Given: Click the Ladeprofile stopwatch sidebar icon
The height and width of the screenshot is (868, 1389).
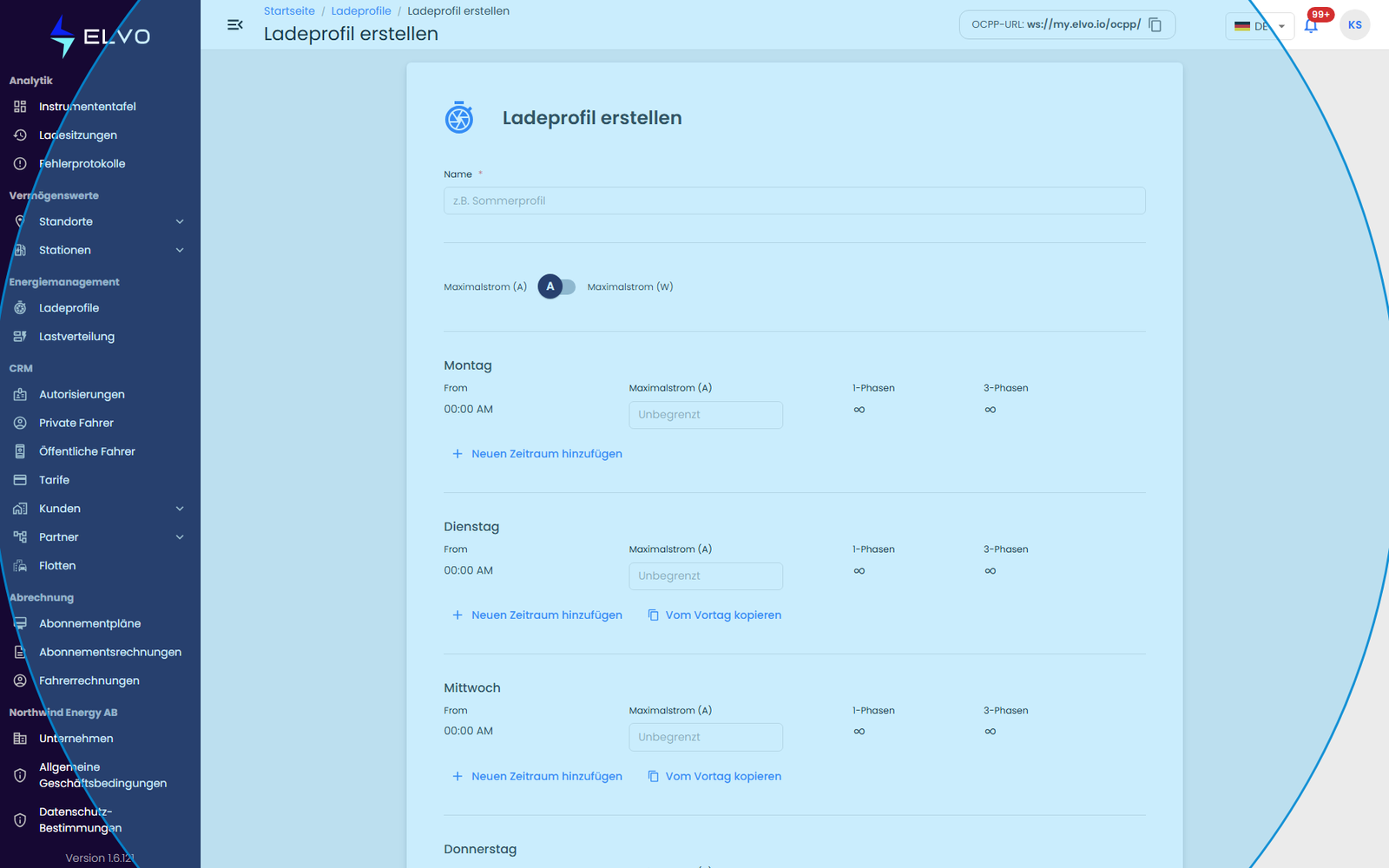Looking at the screenshot, I should pyautogui.click(x=20, y=308).
